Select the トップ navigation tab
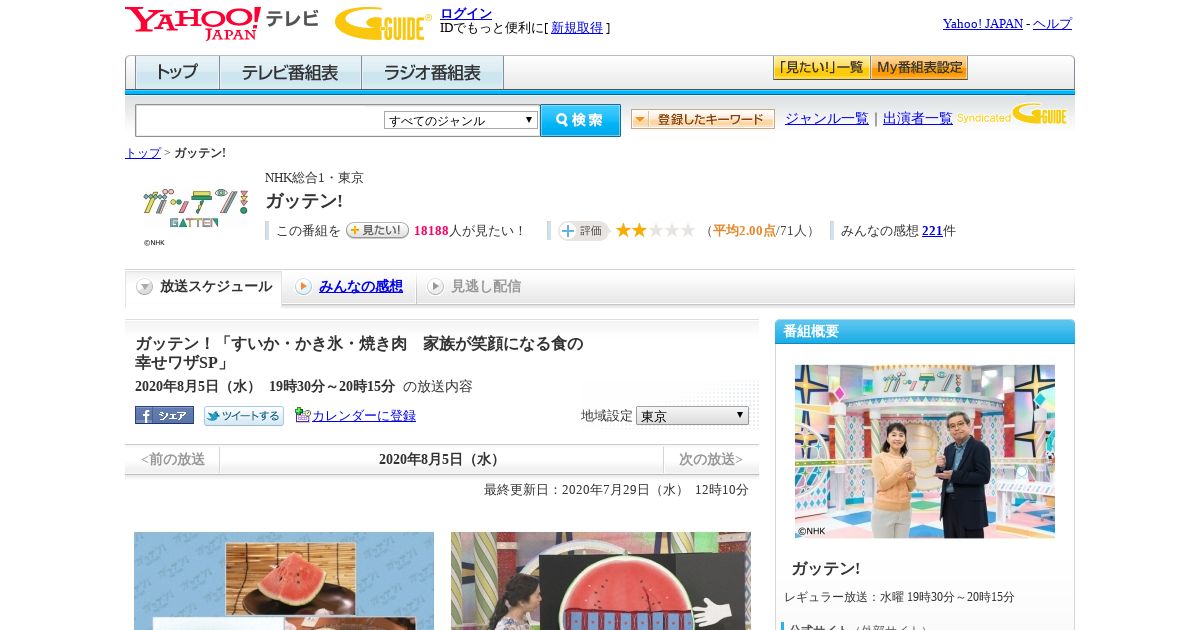Screen dimensions: 1200x630 click(x=177, y=73)
